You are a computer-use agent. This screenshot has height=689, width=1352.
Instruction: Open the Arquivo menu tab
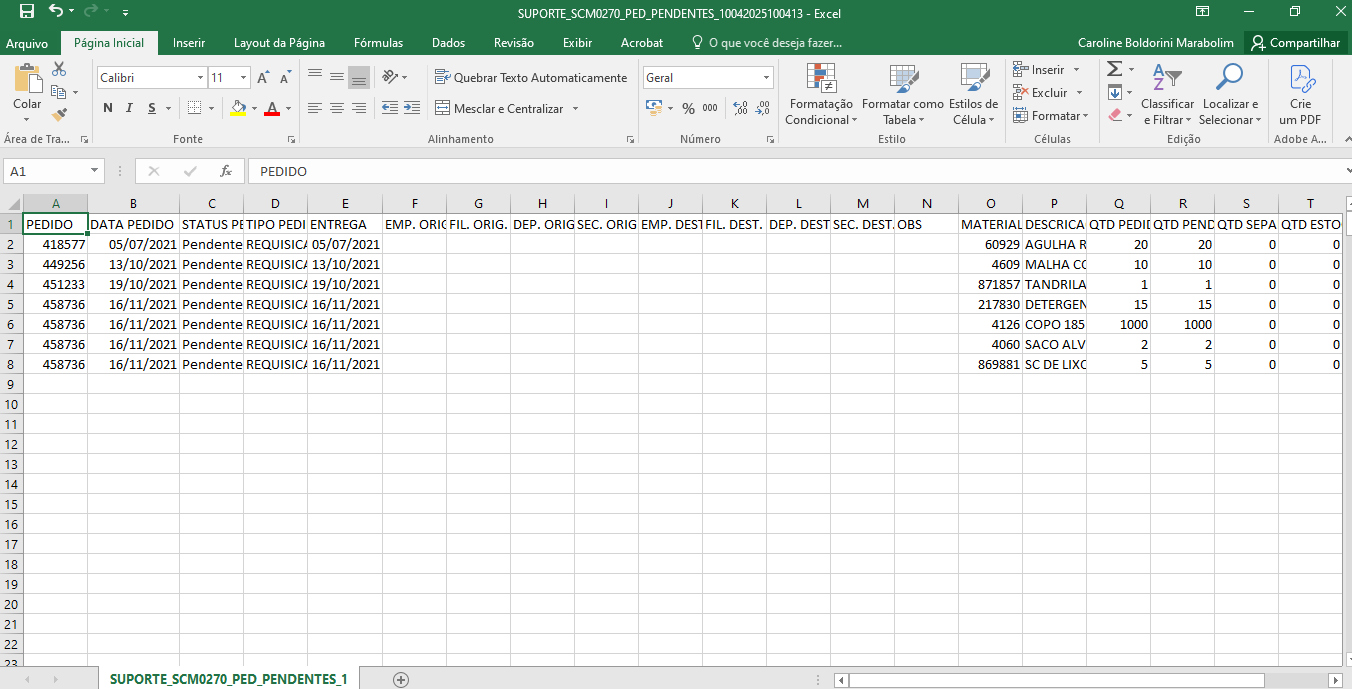click(x=27, y=43)
